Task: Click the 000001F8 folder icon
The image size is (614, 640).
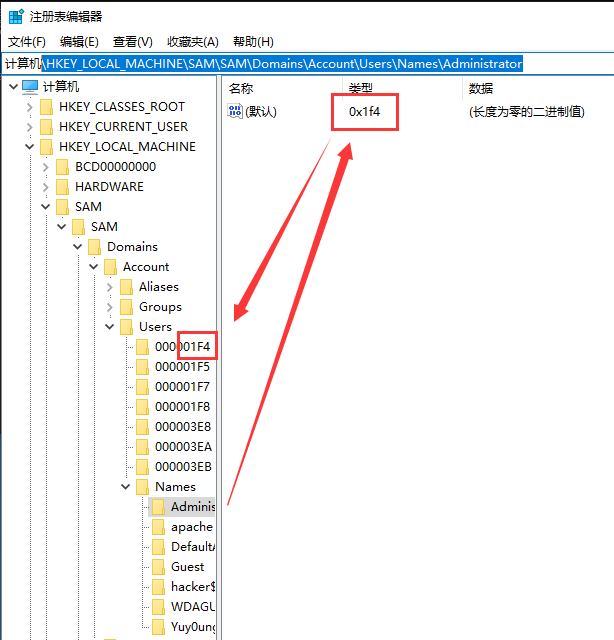Action: [142, 407]
